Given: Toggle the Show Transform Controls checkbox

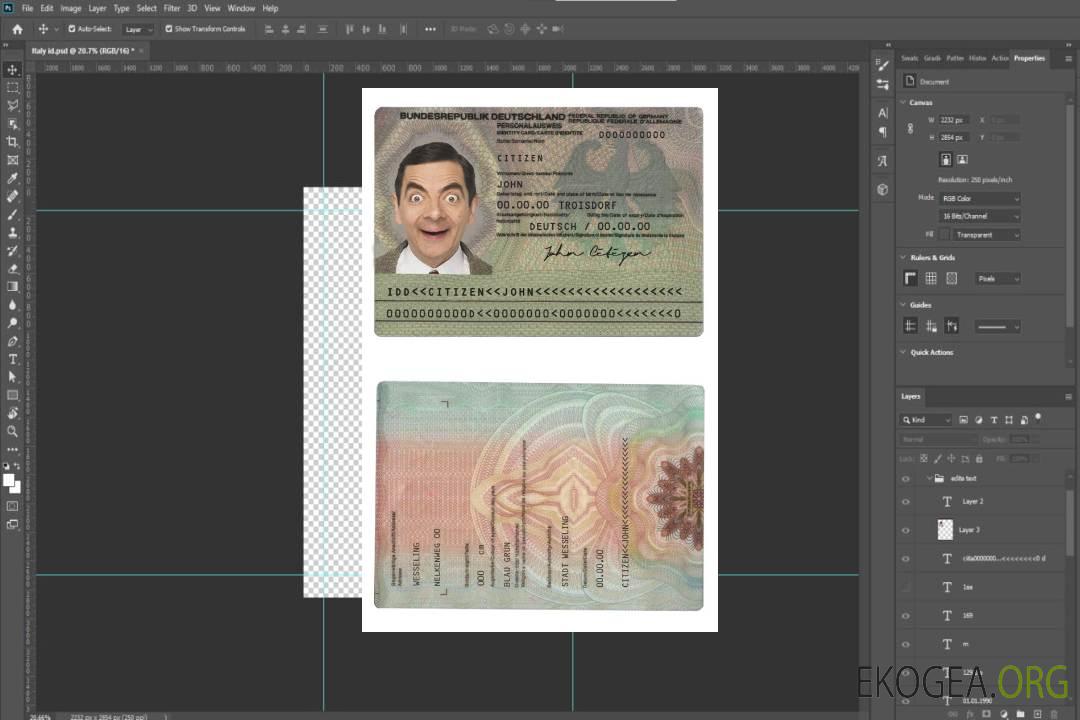Looking at the screenshot, I should 169,29.
